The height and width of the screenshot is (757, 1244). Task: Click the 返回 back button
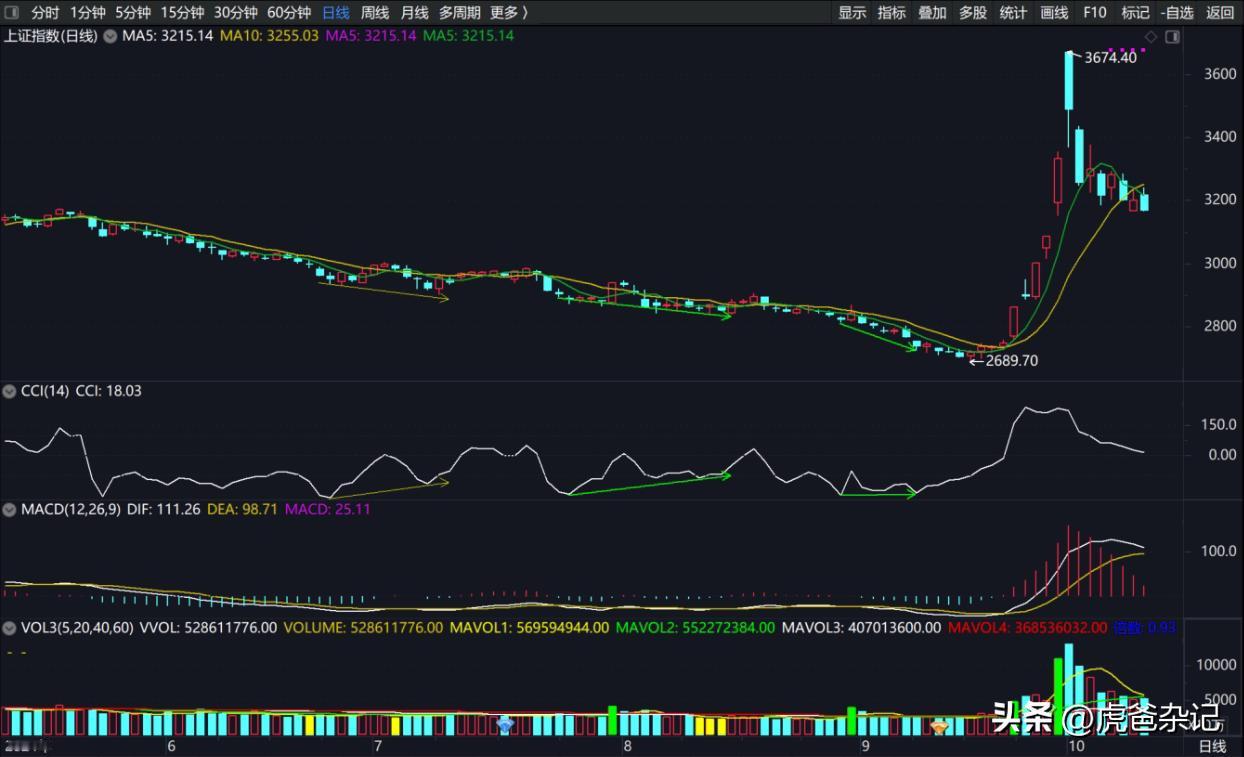[1220, 12]
